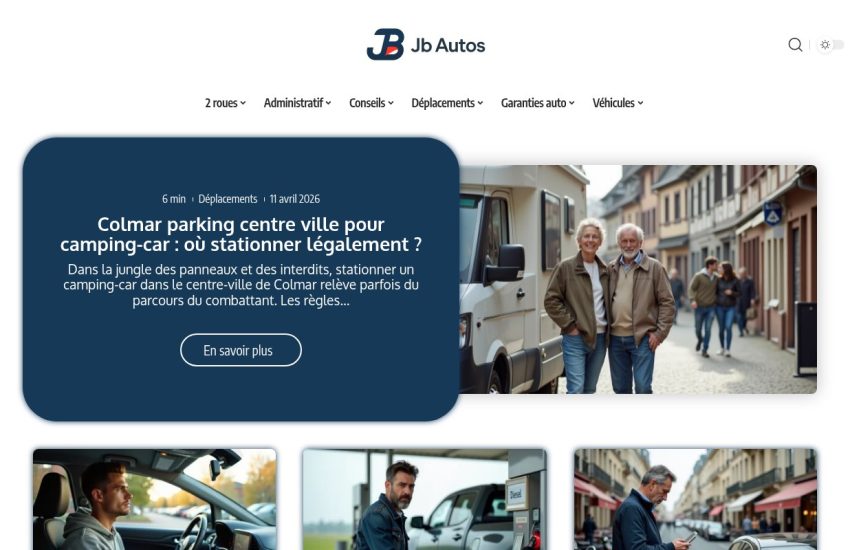The height and width of the screenshot is (550, 850).
Task: Open the man with phone street thumbnail
Action: coord(696,499)
